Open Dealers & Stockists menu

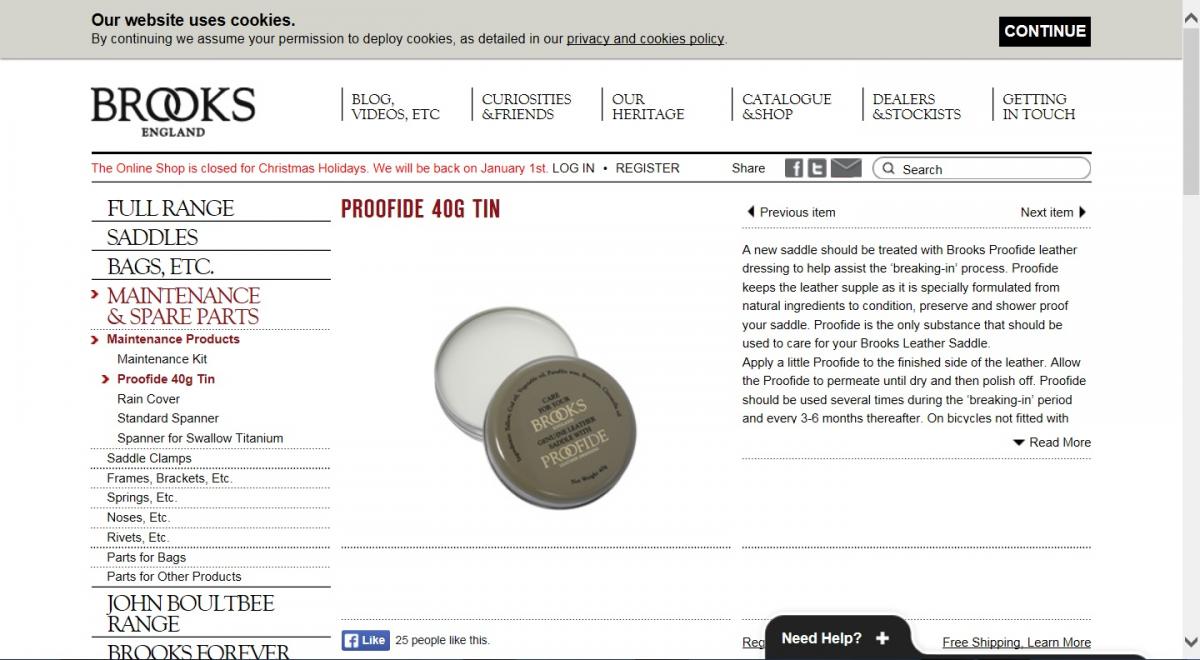(916, 106)
